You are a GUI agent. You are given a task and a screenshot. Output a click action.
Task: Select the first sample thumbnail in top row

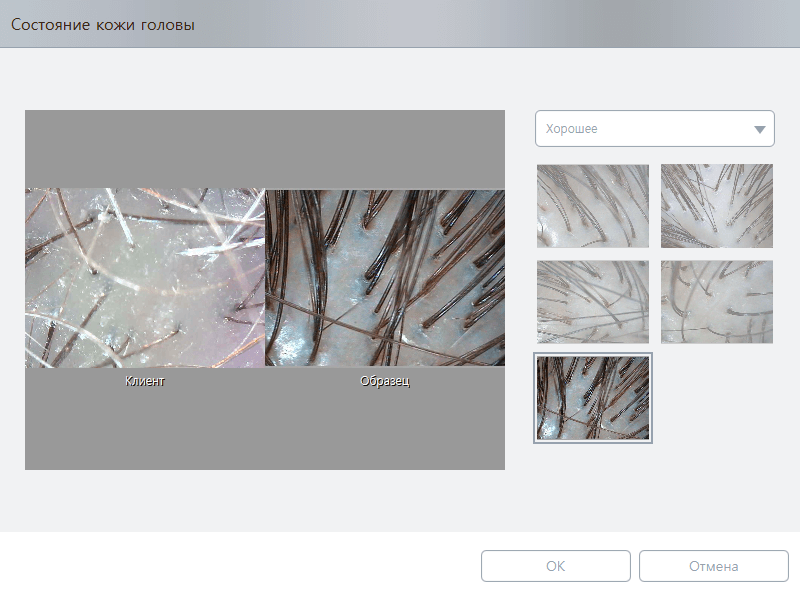pyautogui.click(x=593, y=206)
